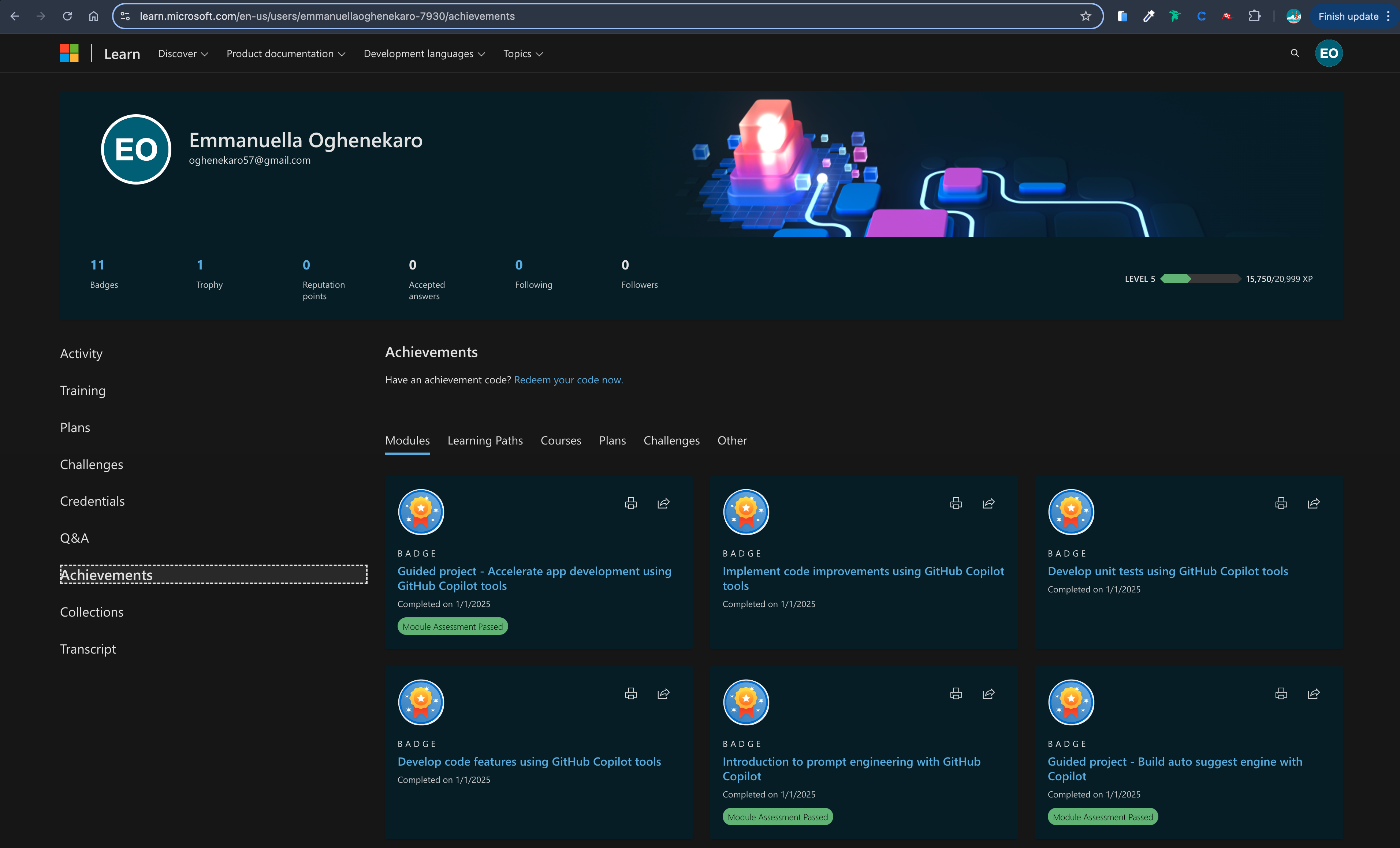The width and height of the screenshot is (1400, 848).
Task: Share the Guided project Build auto suggest badge
Action: pos(1313,693)
